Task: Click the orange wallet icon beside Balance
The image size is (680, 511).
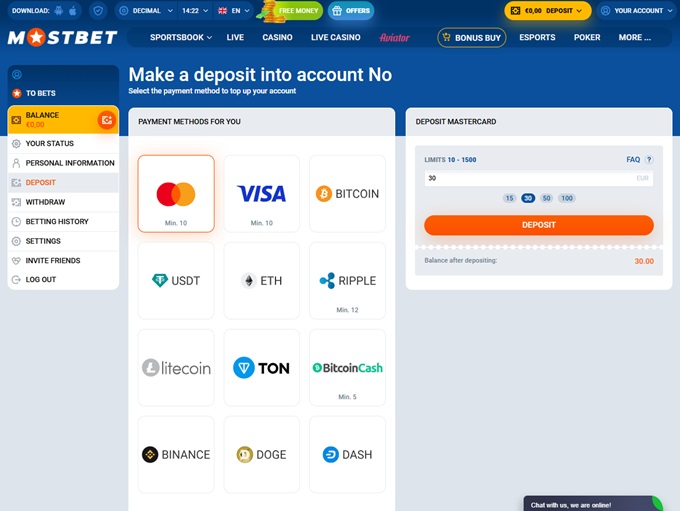Action: click(106, 121)
